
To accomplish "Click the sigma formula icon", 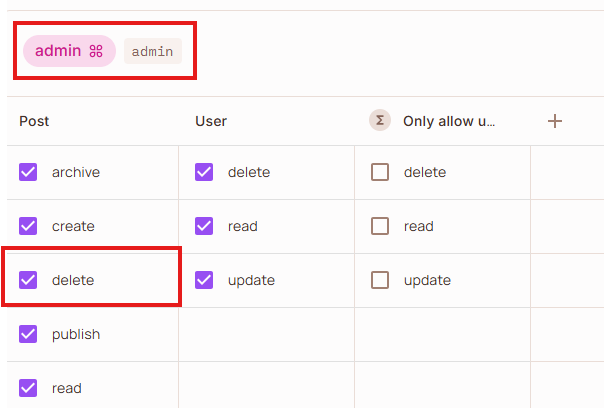I will click(x=380, y=121).
